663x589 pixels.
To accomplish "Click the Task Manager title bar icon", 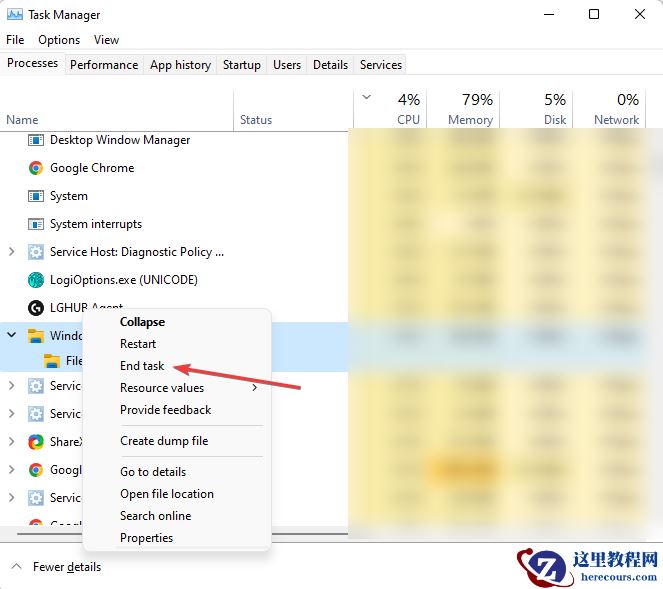I will [x=15, y=14].
